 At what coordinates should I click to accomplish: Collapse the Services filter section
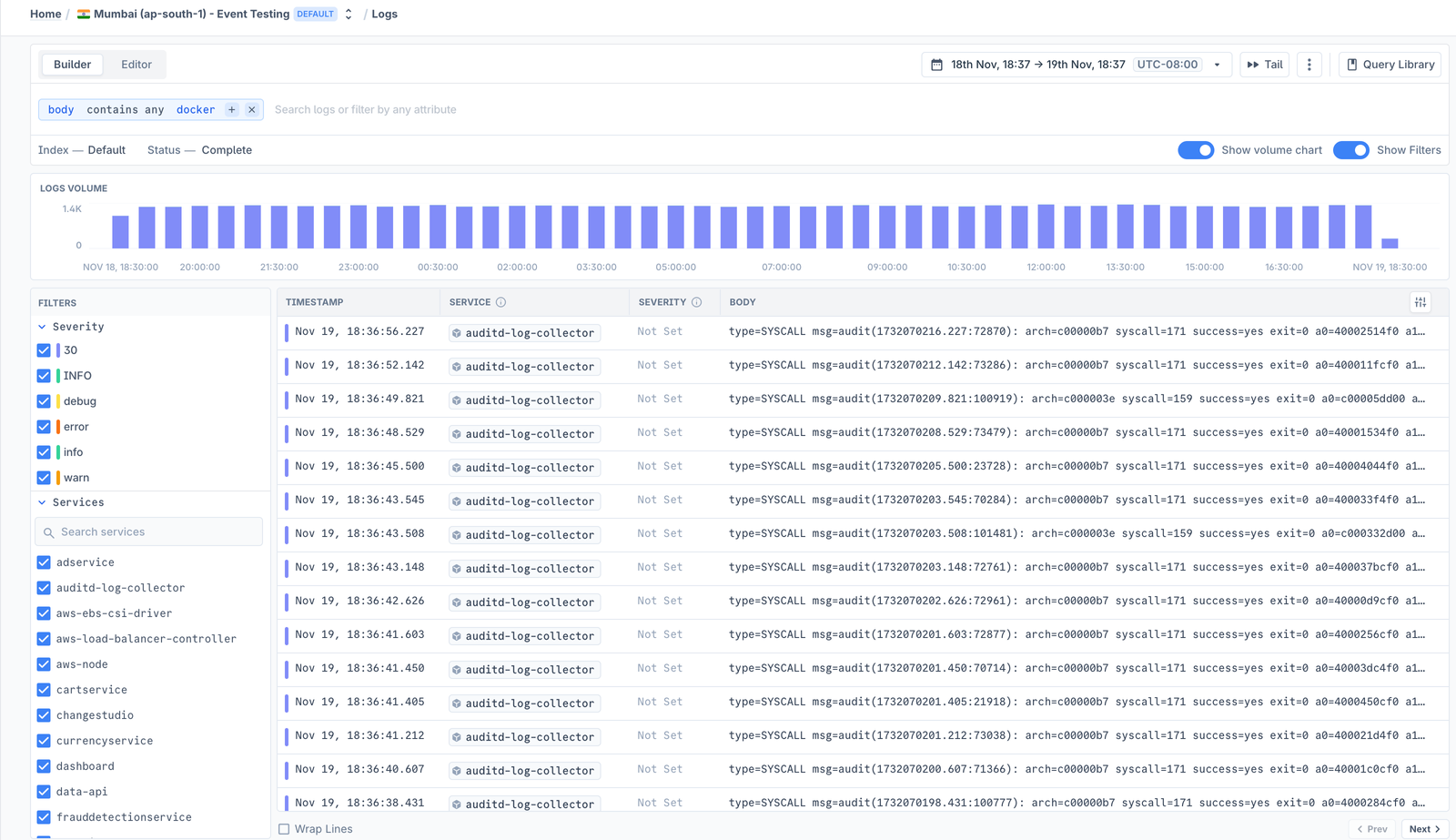pyautogui.click(x=42, y=501)
